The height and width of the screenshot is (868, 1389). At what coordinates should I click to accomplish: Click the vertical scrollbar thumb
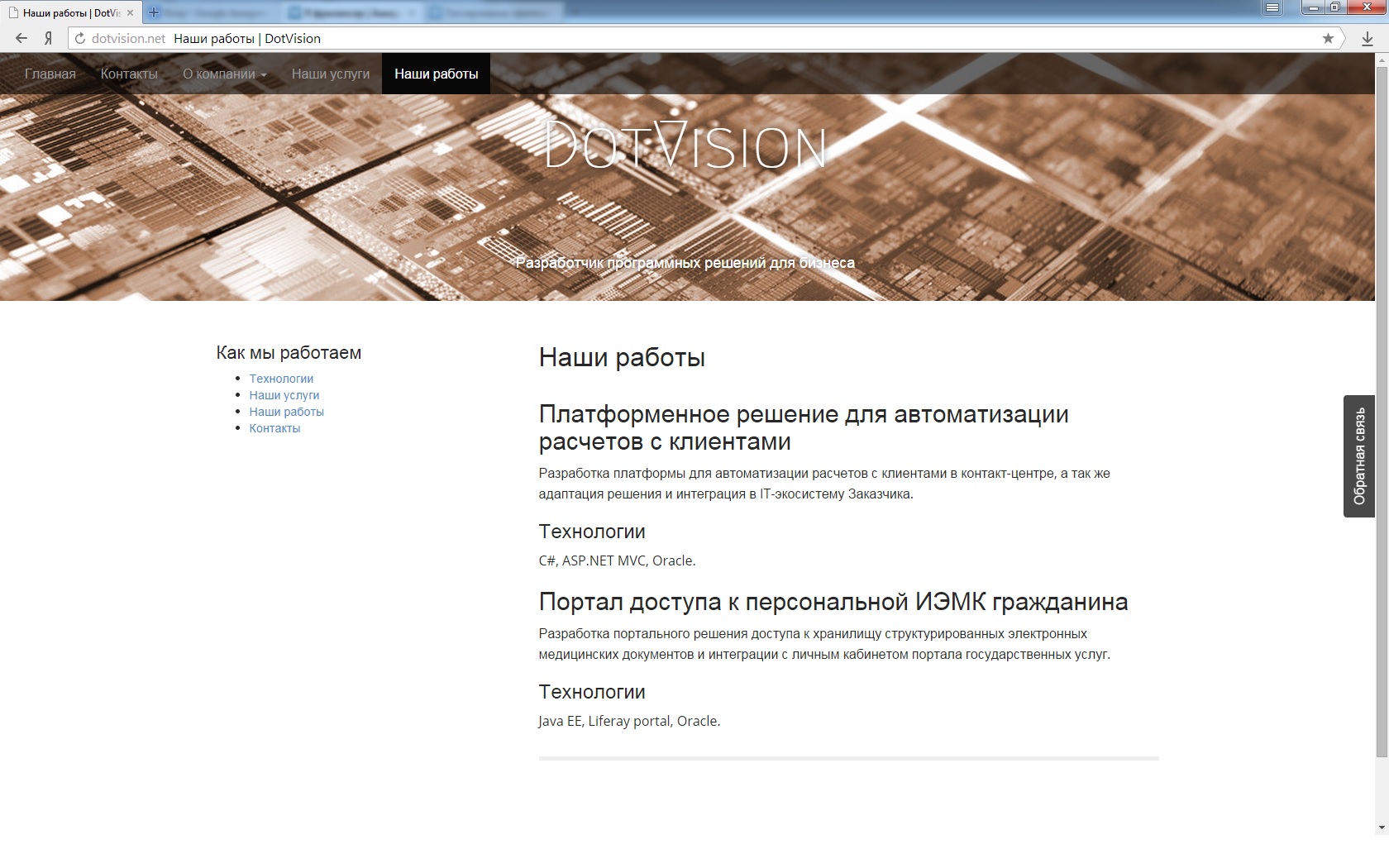coord(1382,412)
